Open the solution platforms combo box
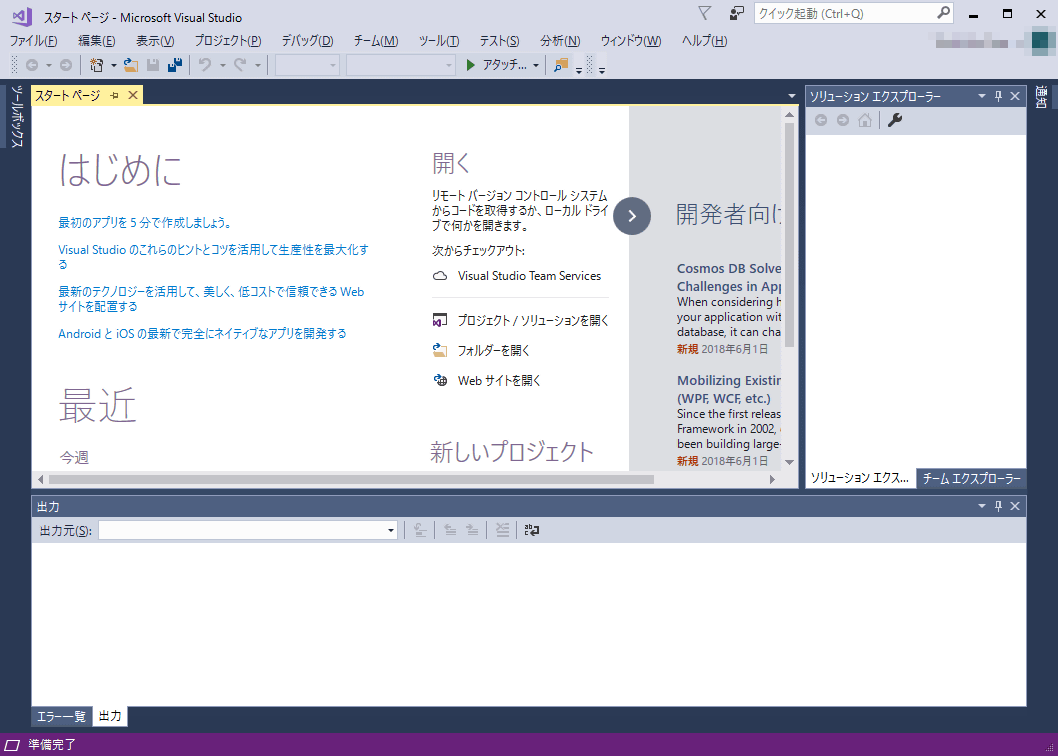This screenshot has height=756, width=1058. coord(401,65)
